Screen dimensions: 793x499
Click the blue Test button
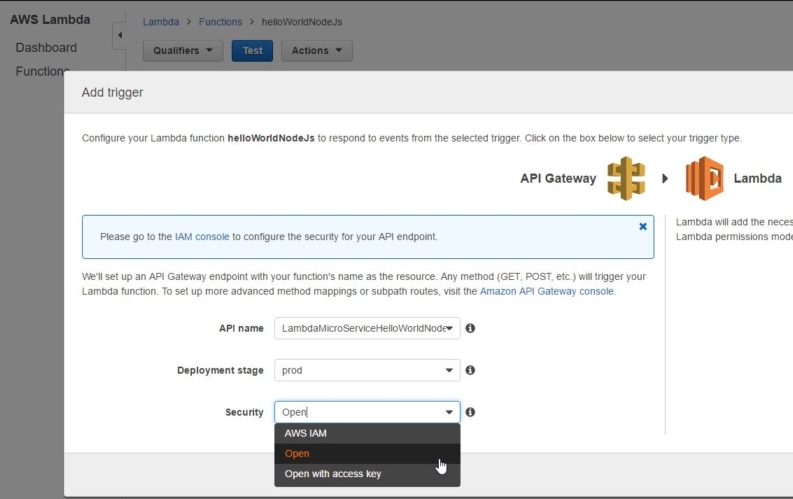[x=252, y=51]
